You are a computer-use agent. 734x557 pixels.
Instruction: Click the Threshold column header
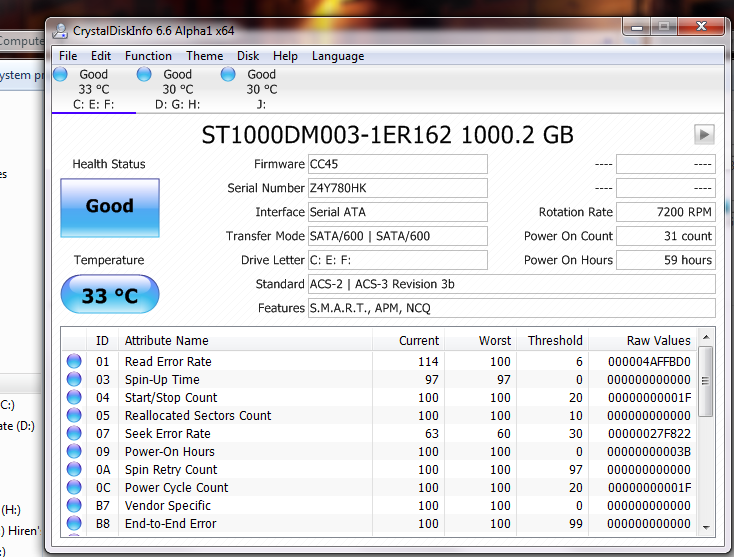(552, 340)
